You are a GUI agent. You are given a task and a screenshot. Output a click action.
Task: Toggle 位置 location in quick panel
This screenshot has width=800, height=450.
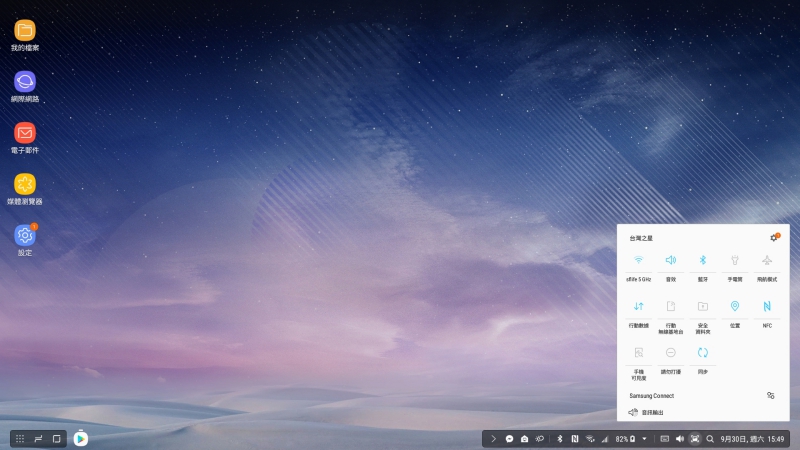tap(735, 306)
